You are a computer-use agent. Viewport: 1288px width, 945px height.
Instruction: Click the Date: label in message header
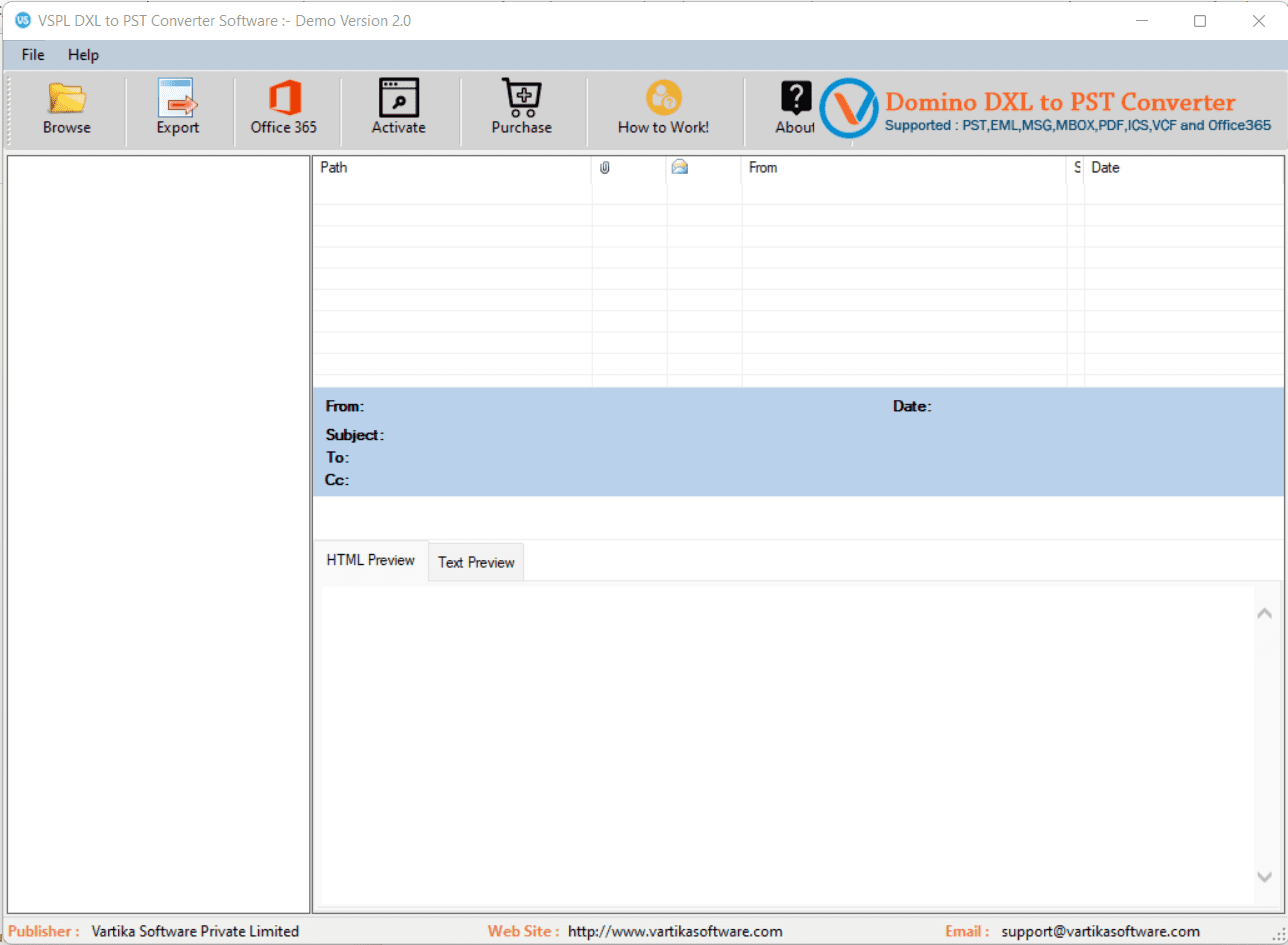(912, 406)
